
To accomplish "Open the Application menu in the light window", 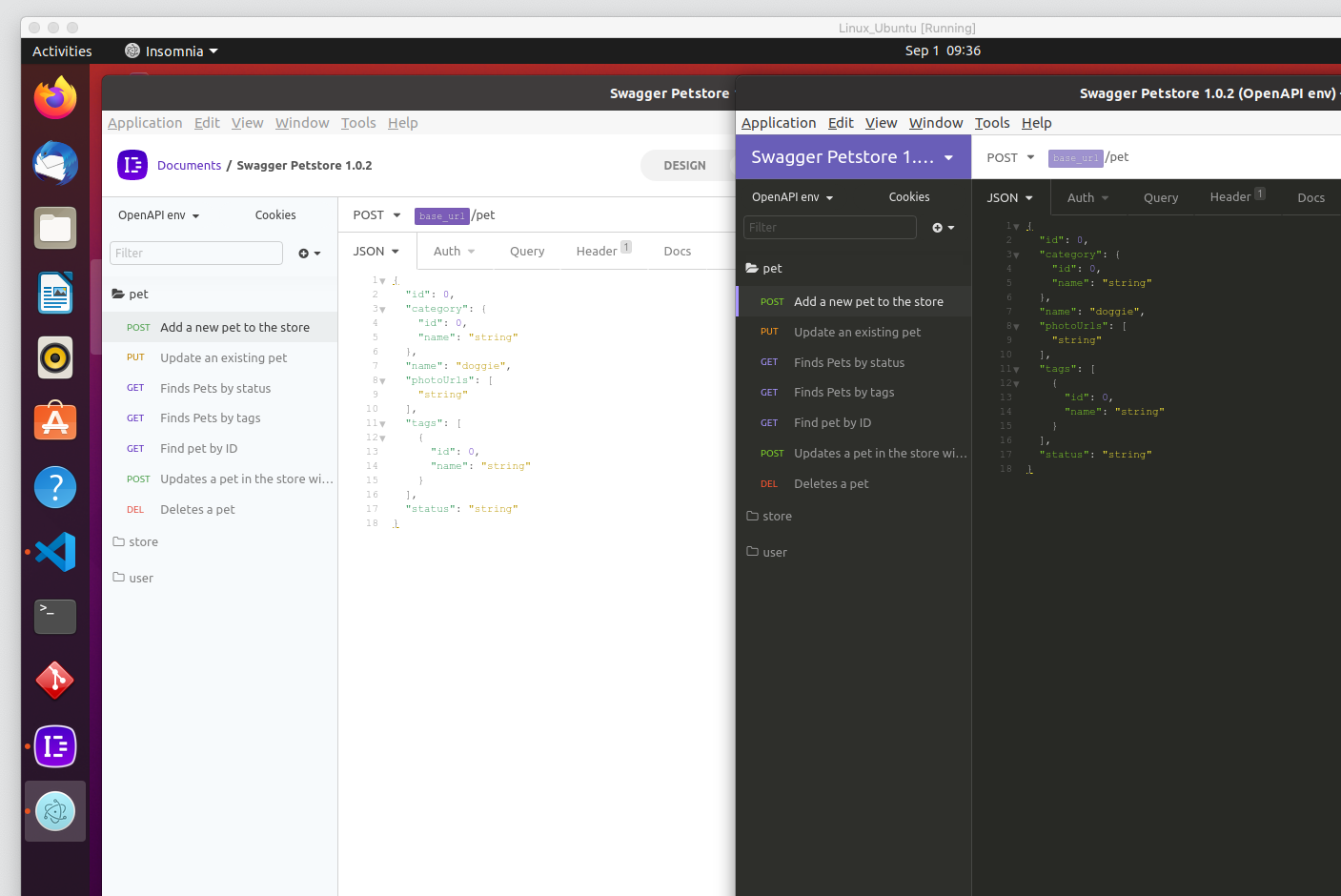I will pyautogui.click(x=145, y=123).
